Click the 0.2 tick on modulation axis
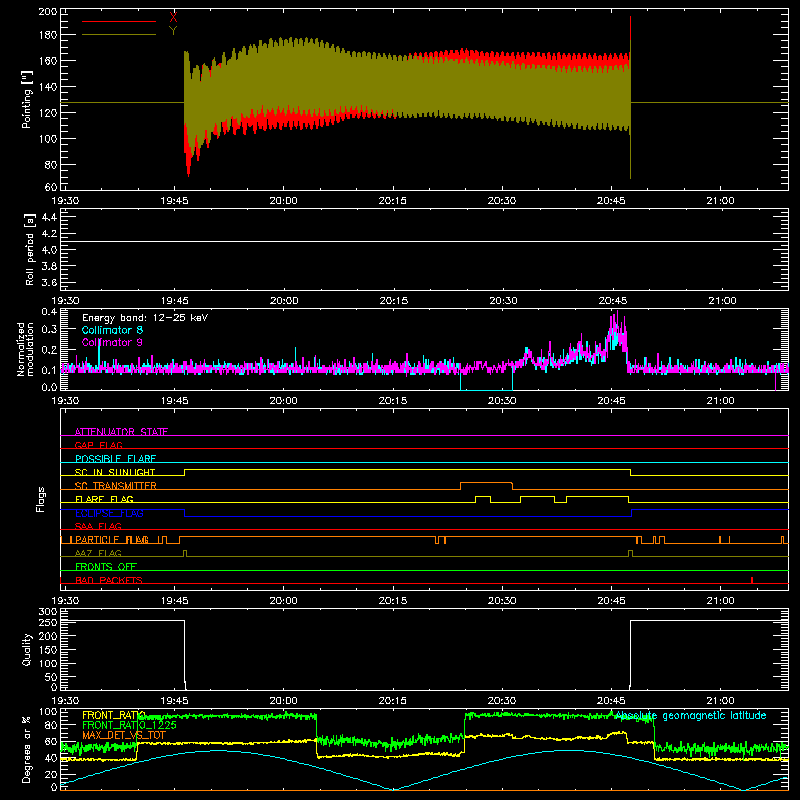This screenshot has width=800, height=800. coord(49,350)
